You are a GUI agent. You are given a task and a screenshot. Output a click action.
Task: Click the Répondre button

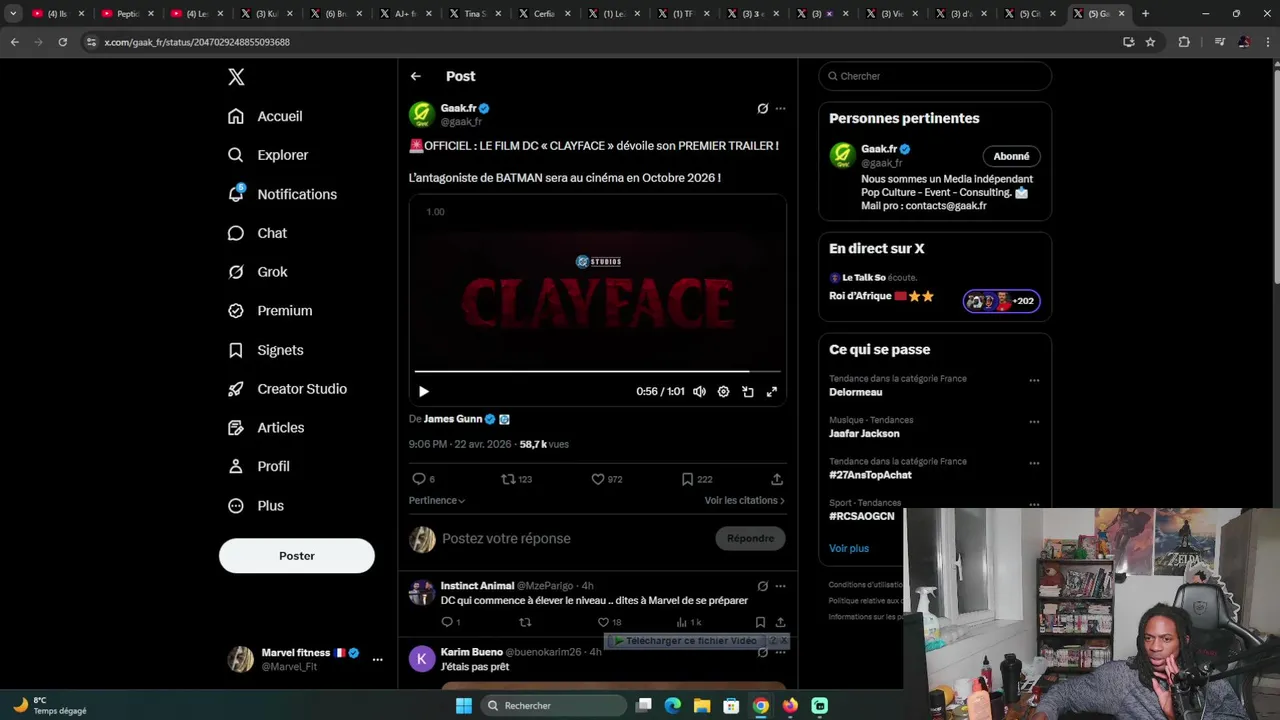[751, 538]
